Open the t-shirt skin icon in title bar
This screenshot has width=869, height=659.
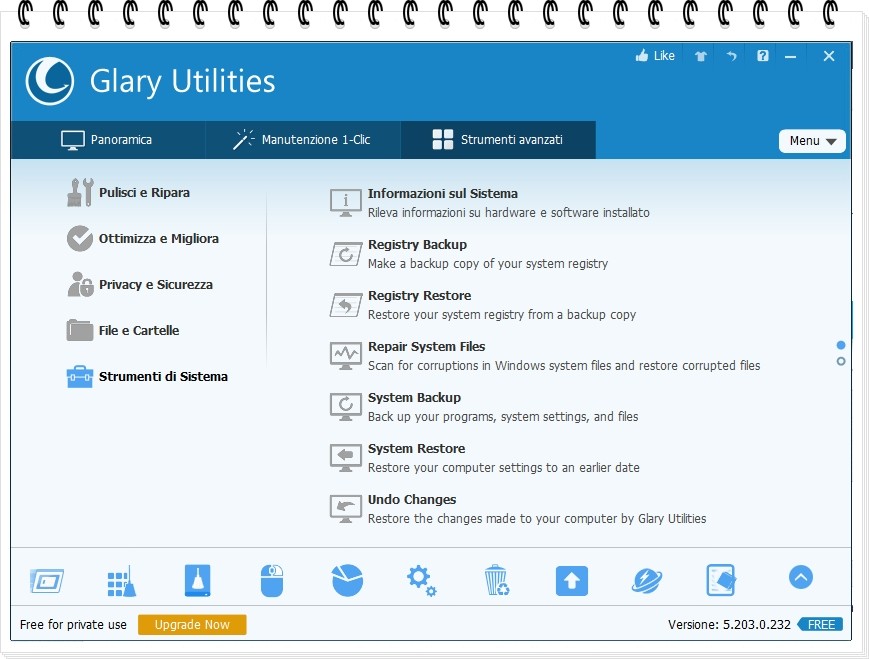tap(700, 56)
